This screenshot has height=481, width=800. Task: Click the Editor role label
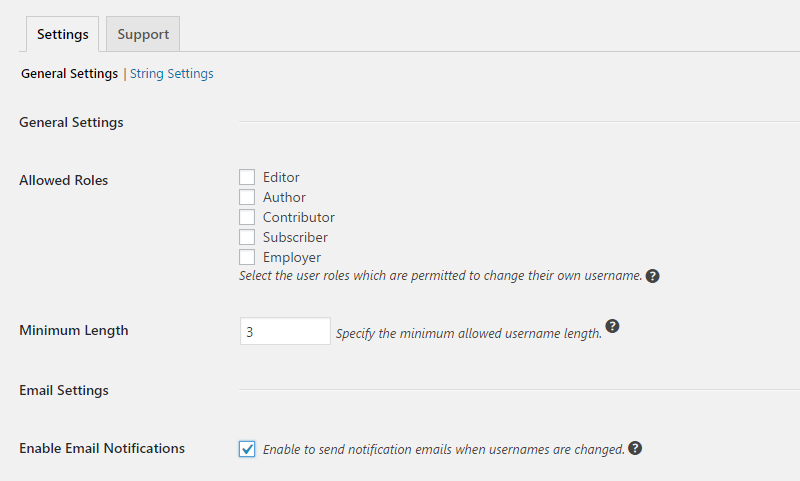point(281,177)
